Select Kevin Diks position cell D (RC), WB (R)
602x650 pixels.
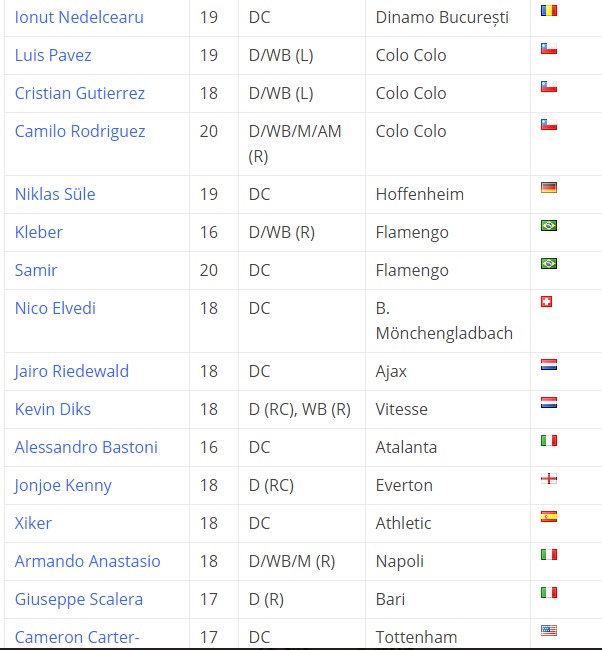pyautogui.click(x=302, y=409)
